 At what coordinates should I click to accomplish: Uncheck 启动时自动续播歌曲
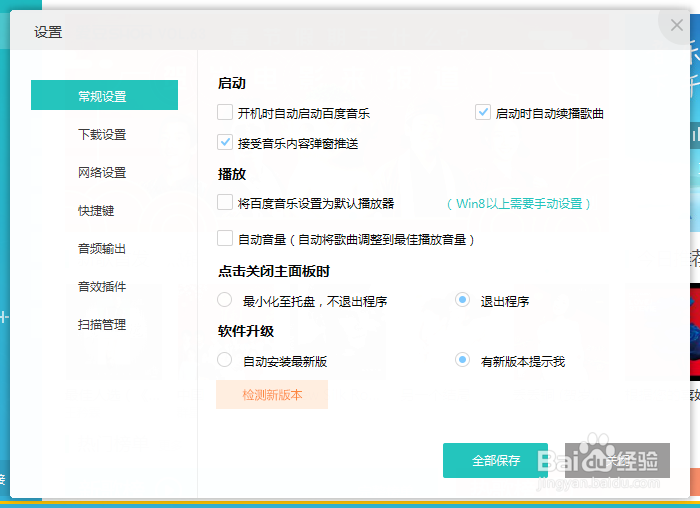pyautogui.click(x=483, y=112)
